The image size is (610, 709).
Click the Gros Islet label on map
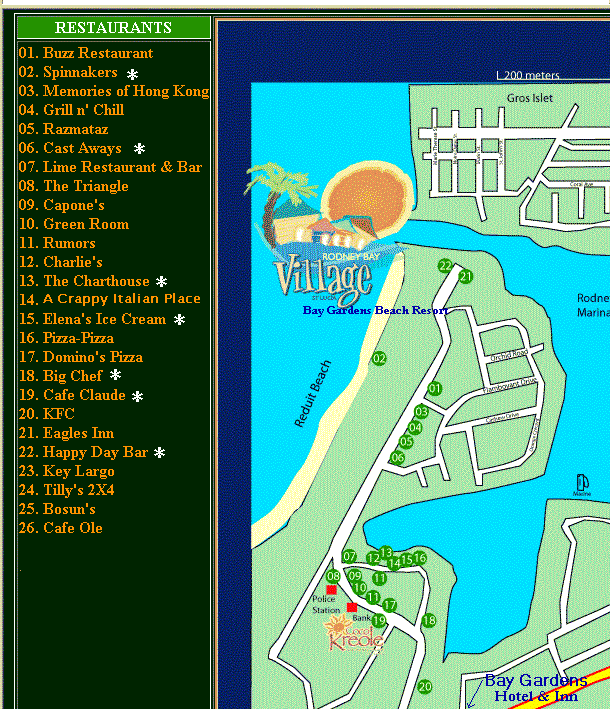pyautogui.click(x=530, y=98)
